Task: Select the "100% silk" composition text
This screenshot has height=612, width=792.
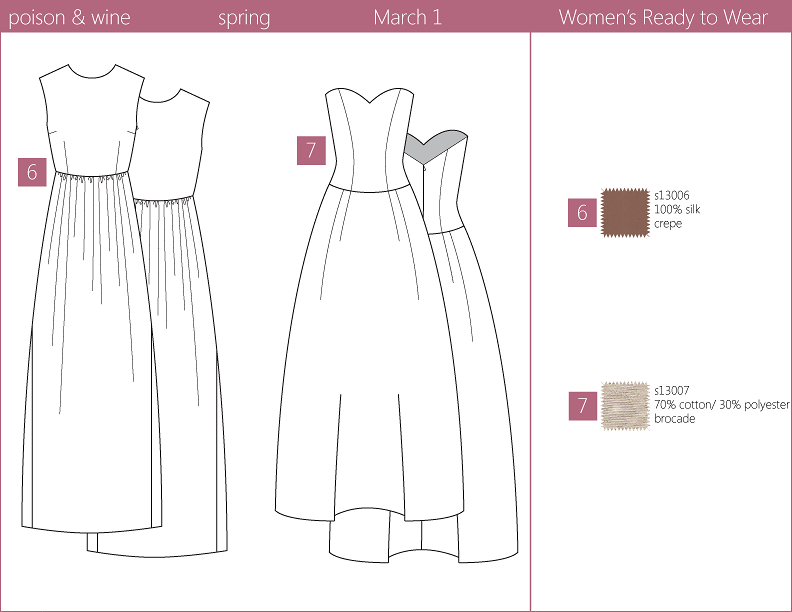Action: click(677, 210)
